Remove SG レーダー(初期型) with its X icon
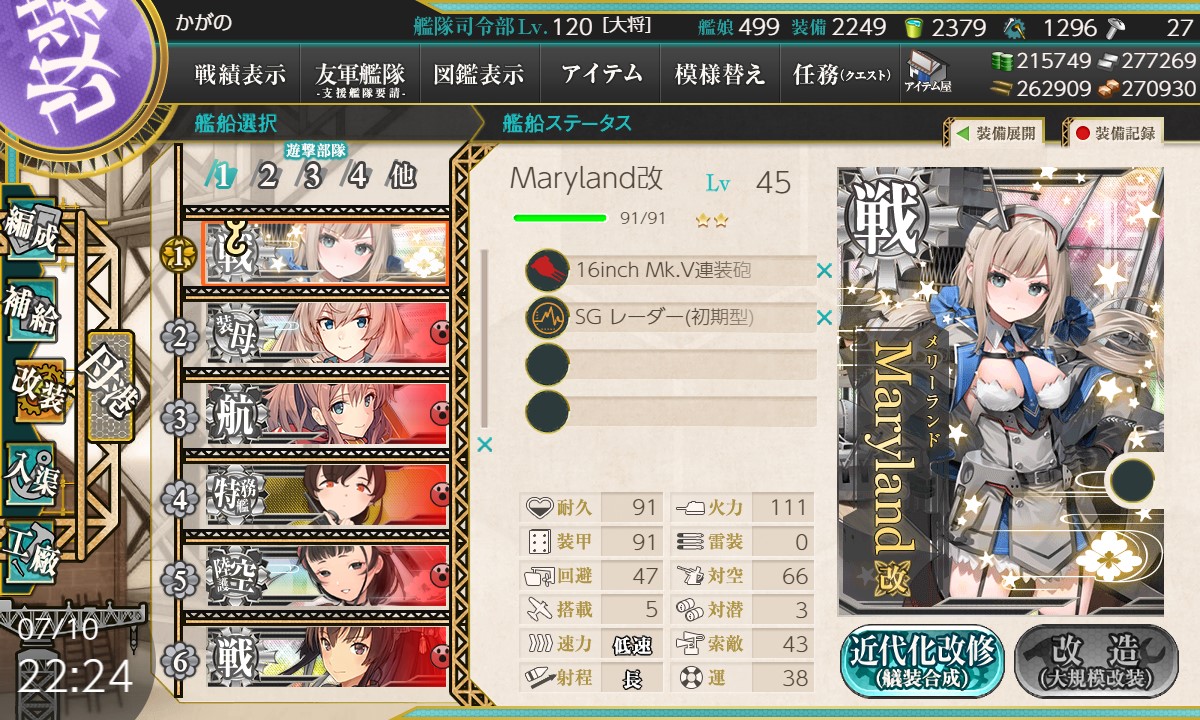The image size is (1200, 720). click(824, 318)
